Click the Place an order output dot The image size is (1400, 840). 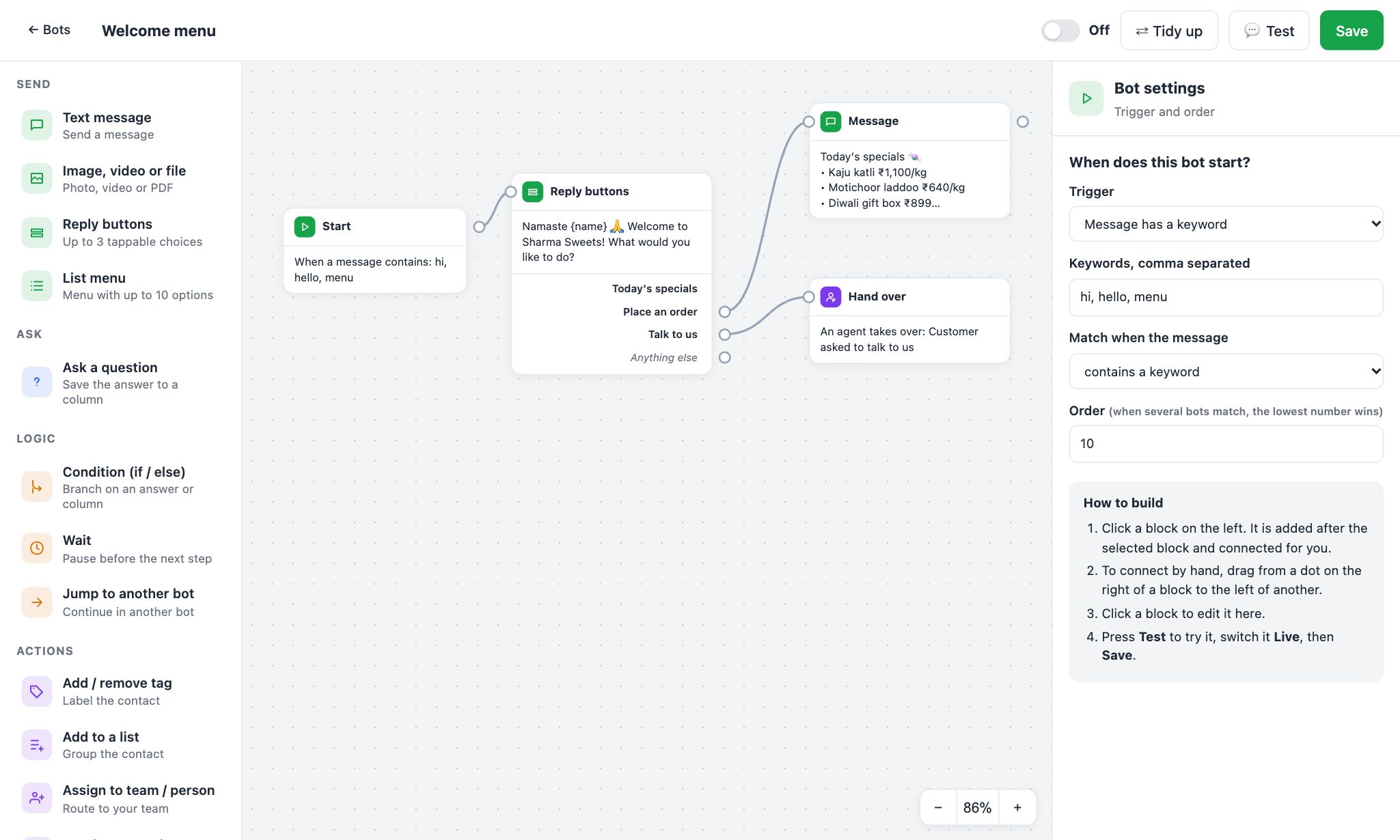pyautogui.click(x=725, y=312)
